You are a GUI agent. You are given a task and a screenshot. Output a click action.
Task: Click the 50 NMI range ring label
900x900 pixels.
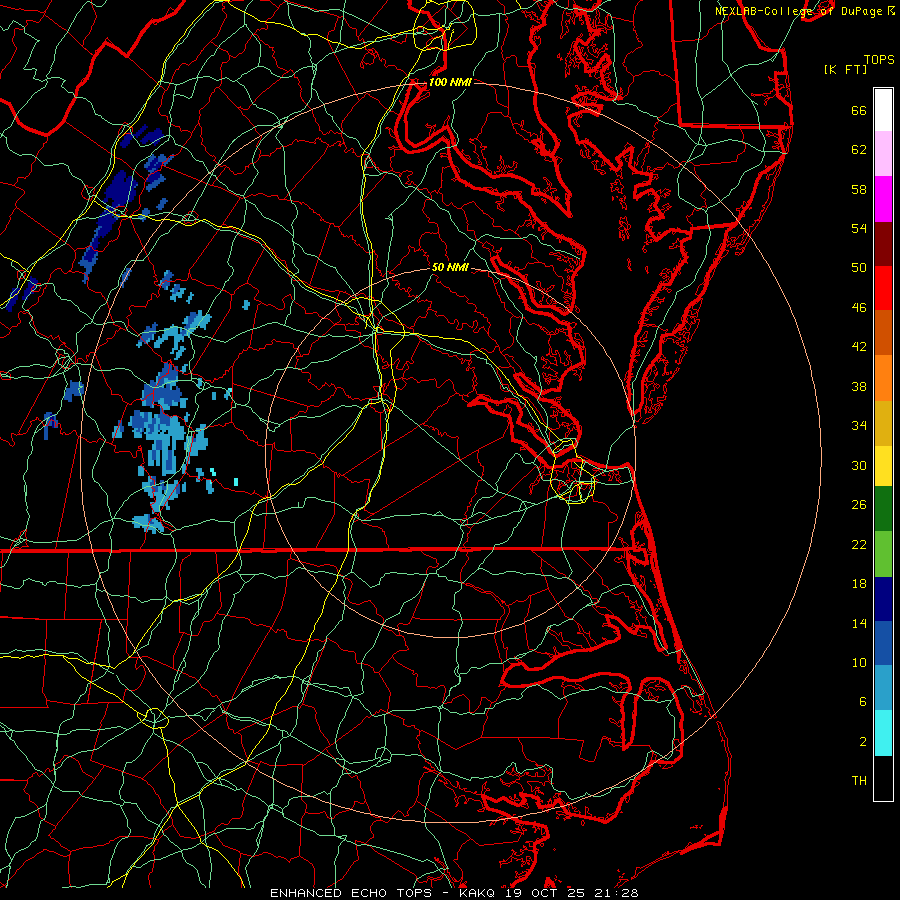coord(450,267)
